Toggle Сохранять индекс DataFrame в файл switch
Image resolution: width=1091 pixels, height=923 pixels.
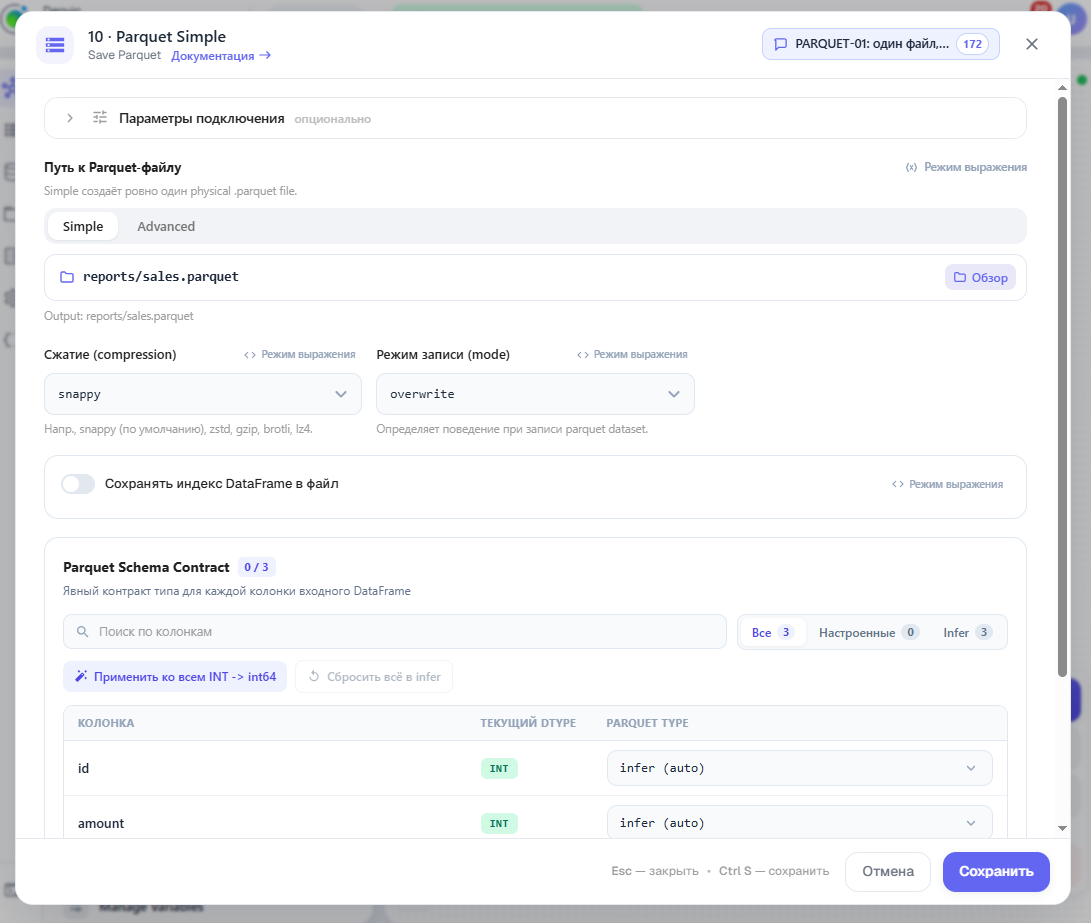[78, 483]
